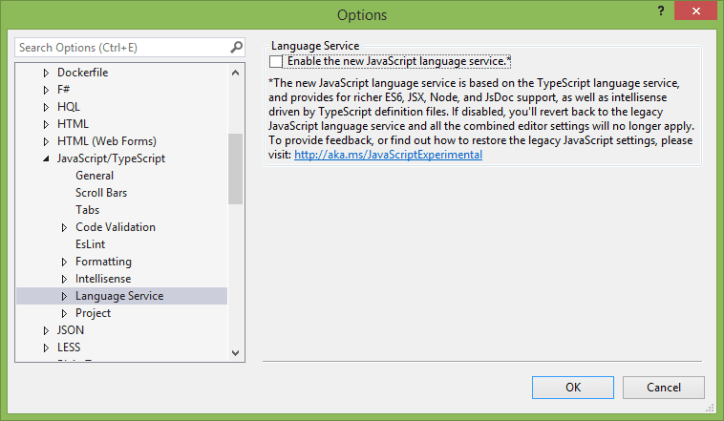724x421 pixels.
Task: Expand the Code Validation node
Action: [64, 228]
